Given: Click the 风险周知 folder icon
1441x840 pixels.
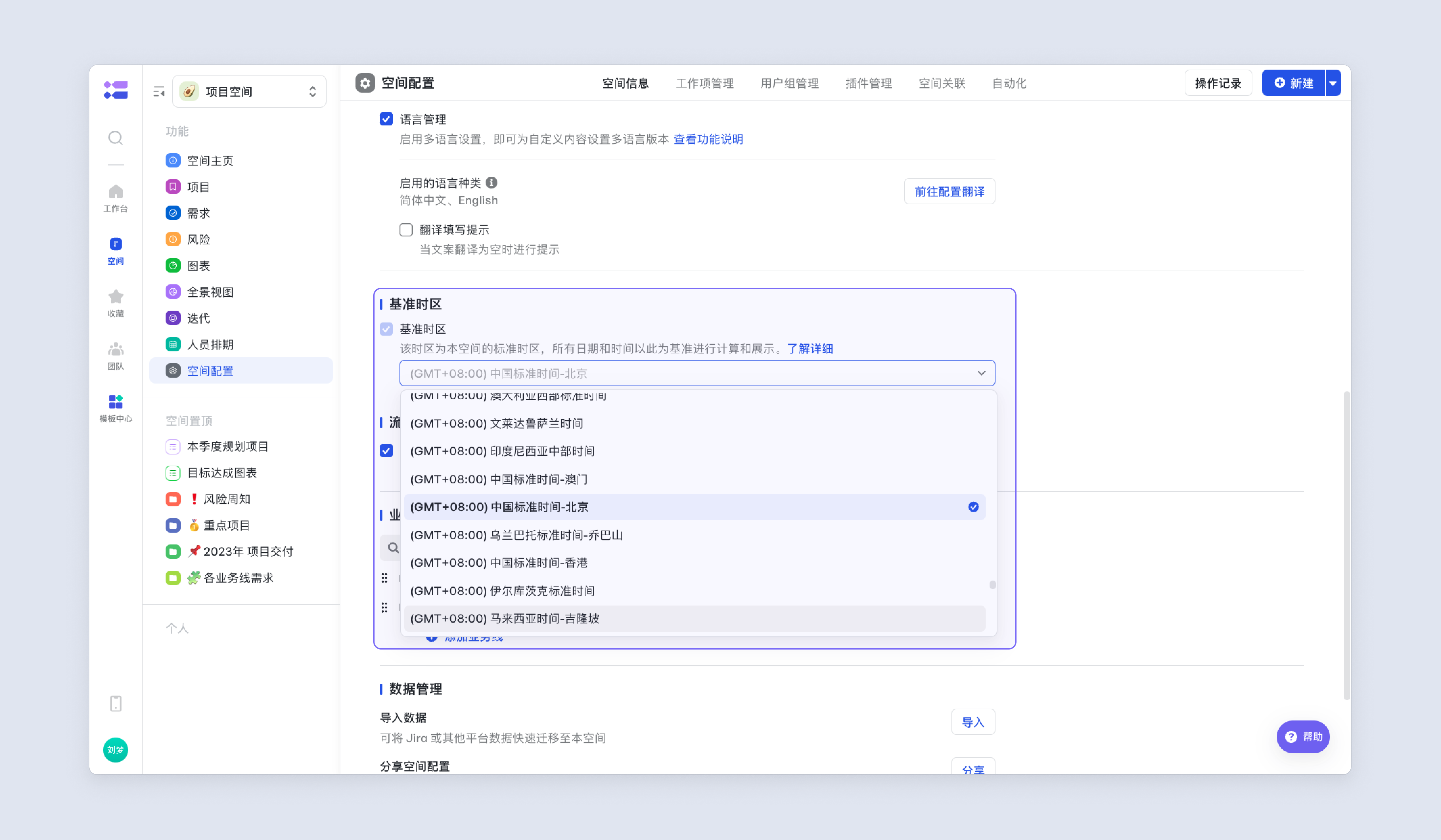Looking at the screenshot, I should pos(173,499).
